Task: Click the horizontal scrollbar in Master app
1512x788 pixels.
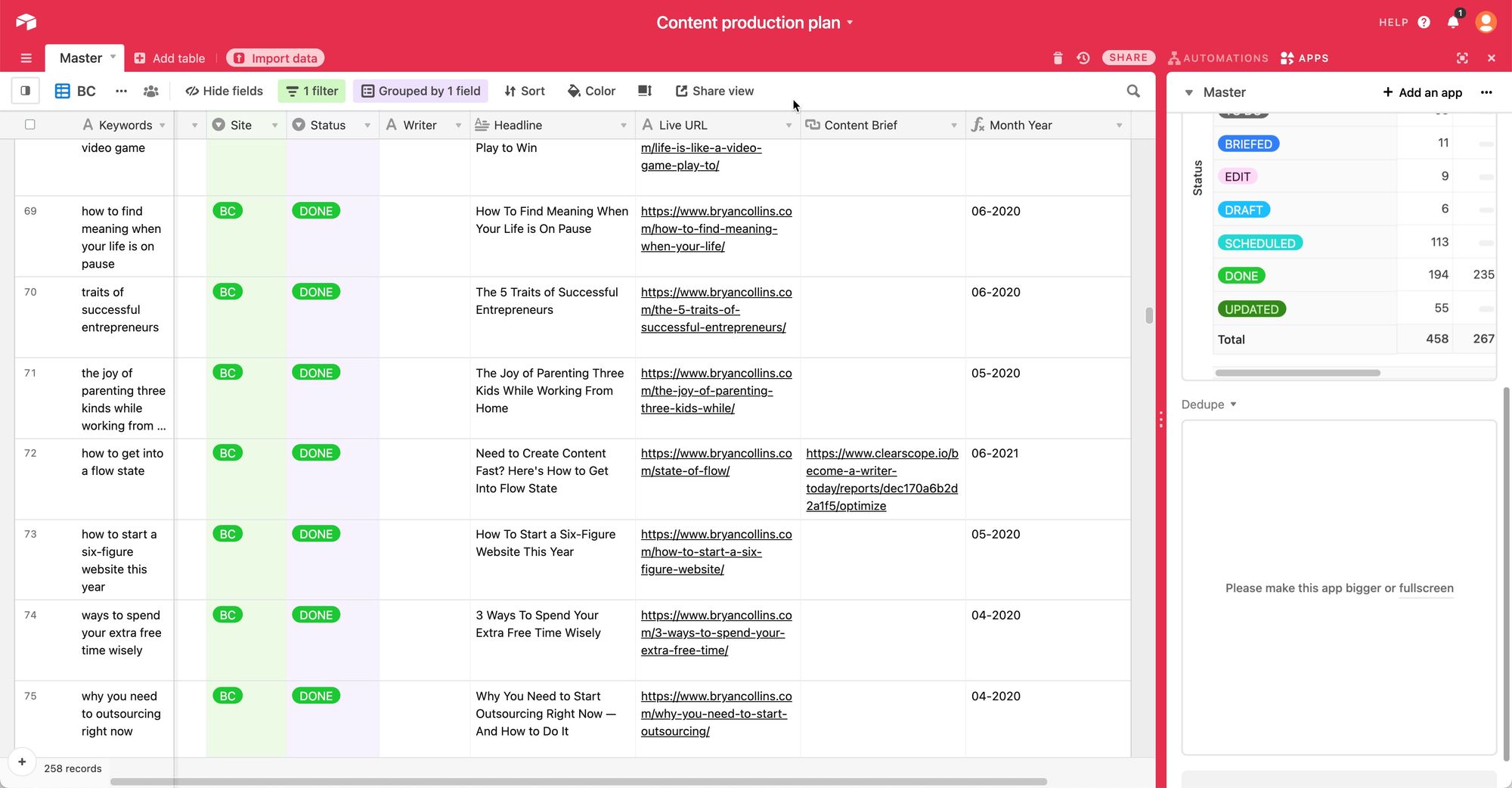Action: 1297,373
